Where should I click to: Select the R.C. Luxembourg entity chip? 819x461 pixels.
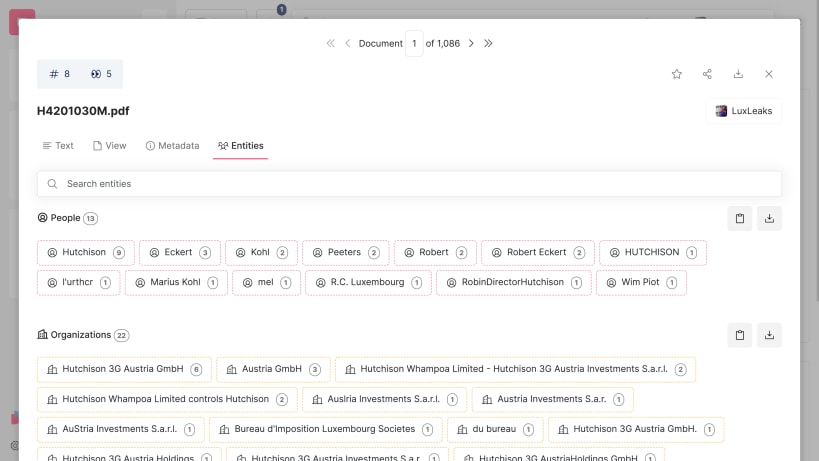(368, 282)
